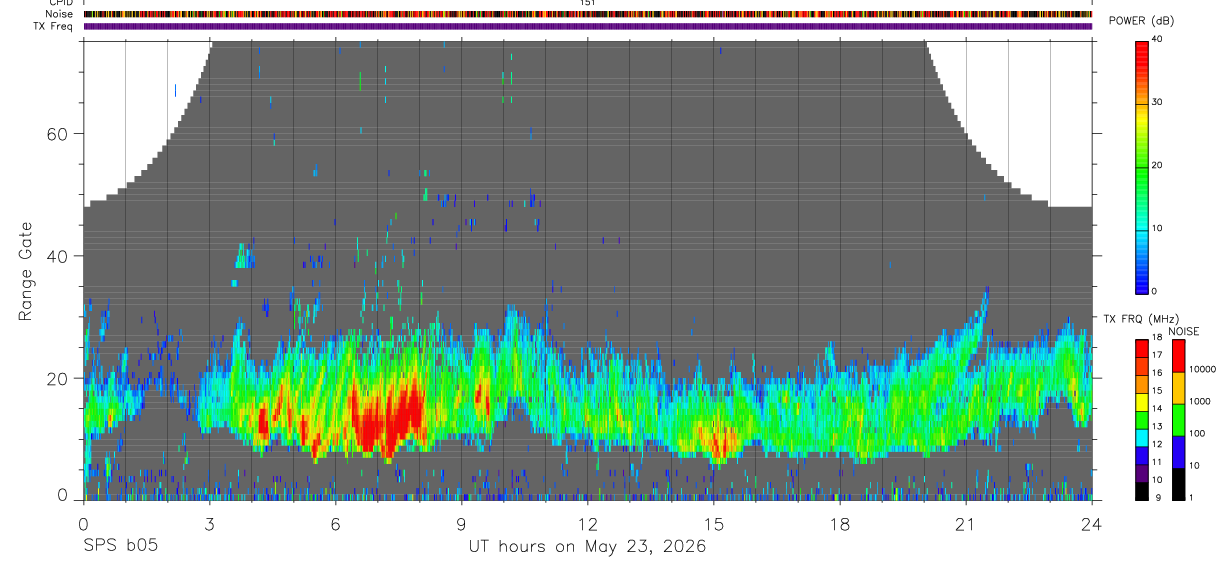Click the purple TX Freq data strip
Image resolution: width=1228 pixels, height=567 pixels.
pyautogui.click(x=588, y=26)
